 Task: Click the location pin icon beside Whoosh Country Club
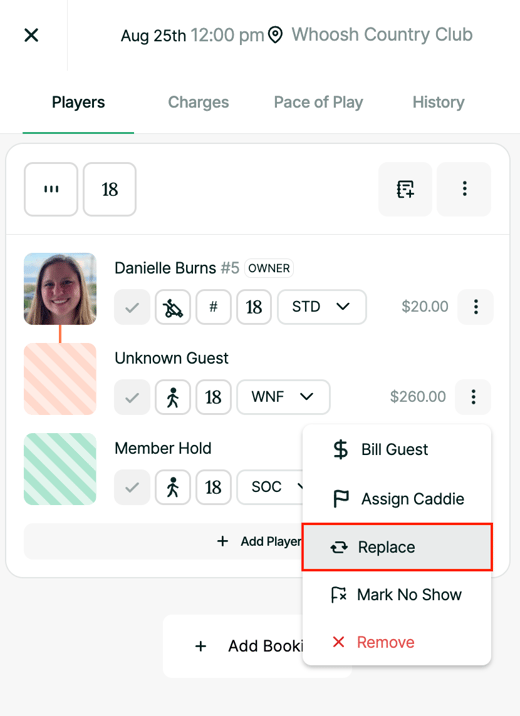[x=275, y=35]
